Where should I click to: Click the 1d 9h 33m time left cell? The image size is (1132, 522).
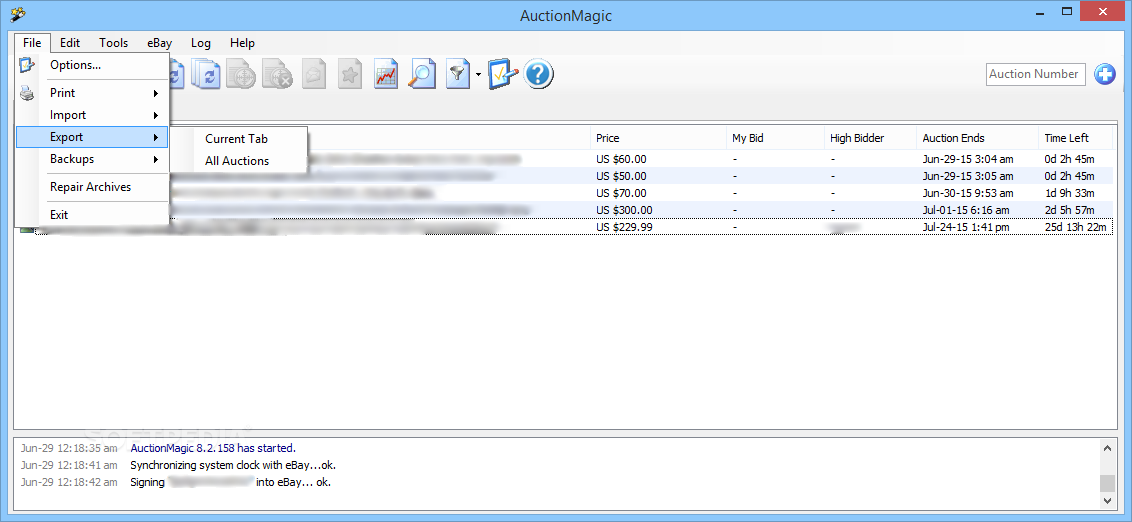point(1069,193)
